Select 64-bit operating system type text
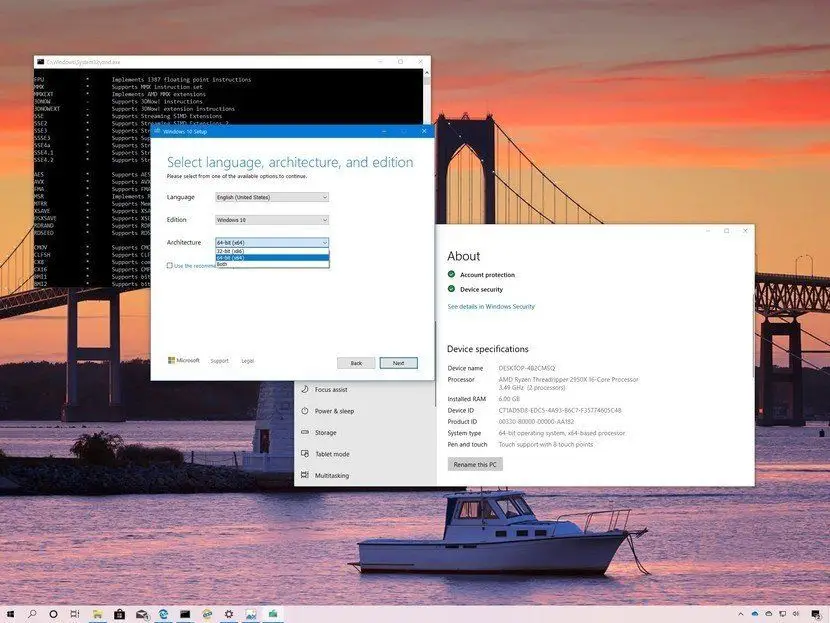The width and height of the screenshot is (830, 623). tap(562, 433)
